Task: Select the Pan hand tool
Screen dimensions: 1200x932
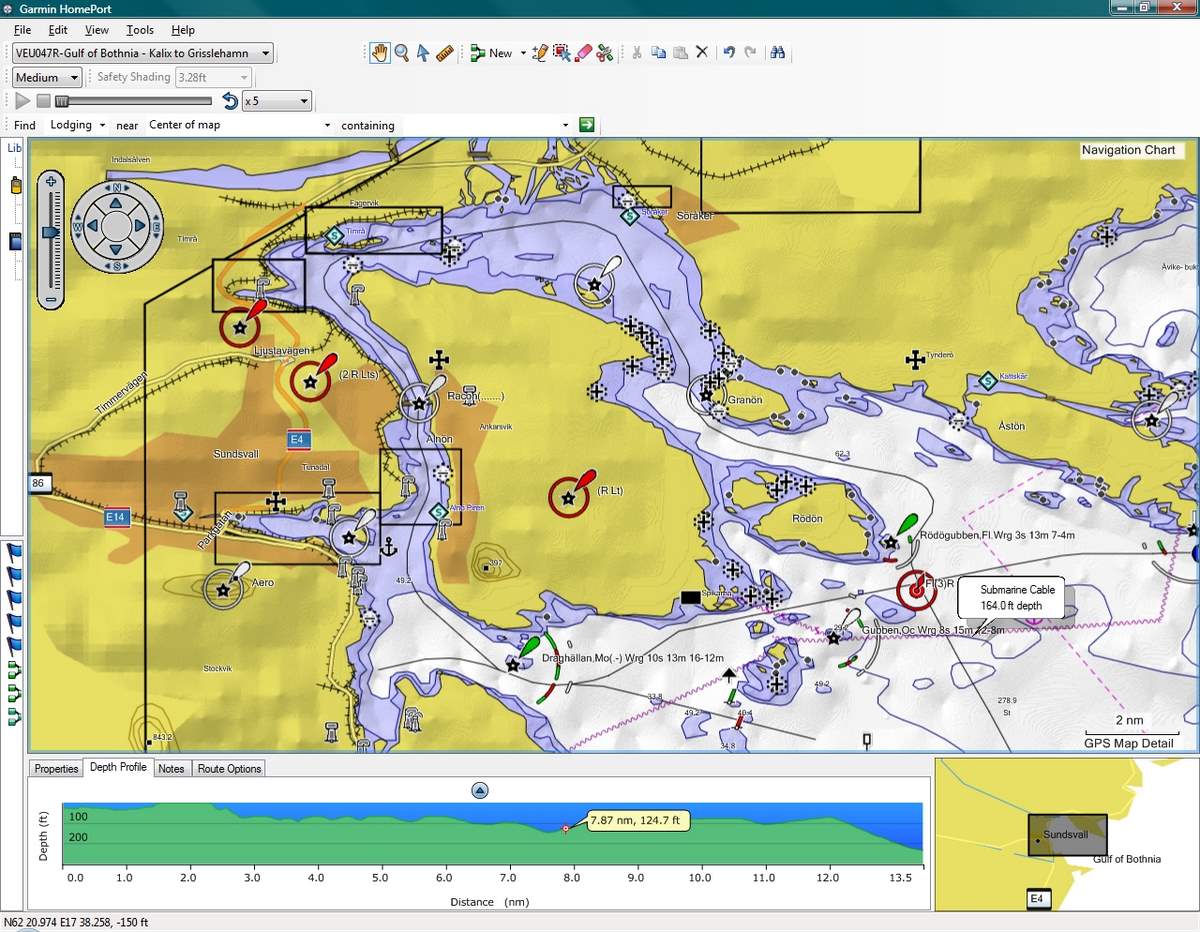Action: (380, 53)
